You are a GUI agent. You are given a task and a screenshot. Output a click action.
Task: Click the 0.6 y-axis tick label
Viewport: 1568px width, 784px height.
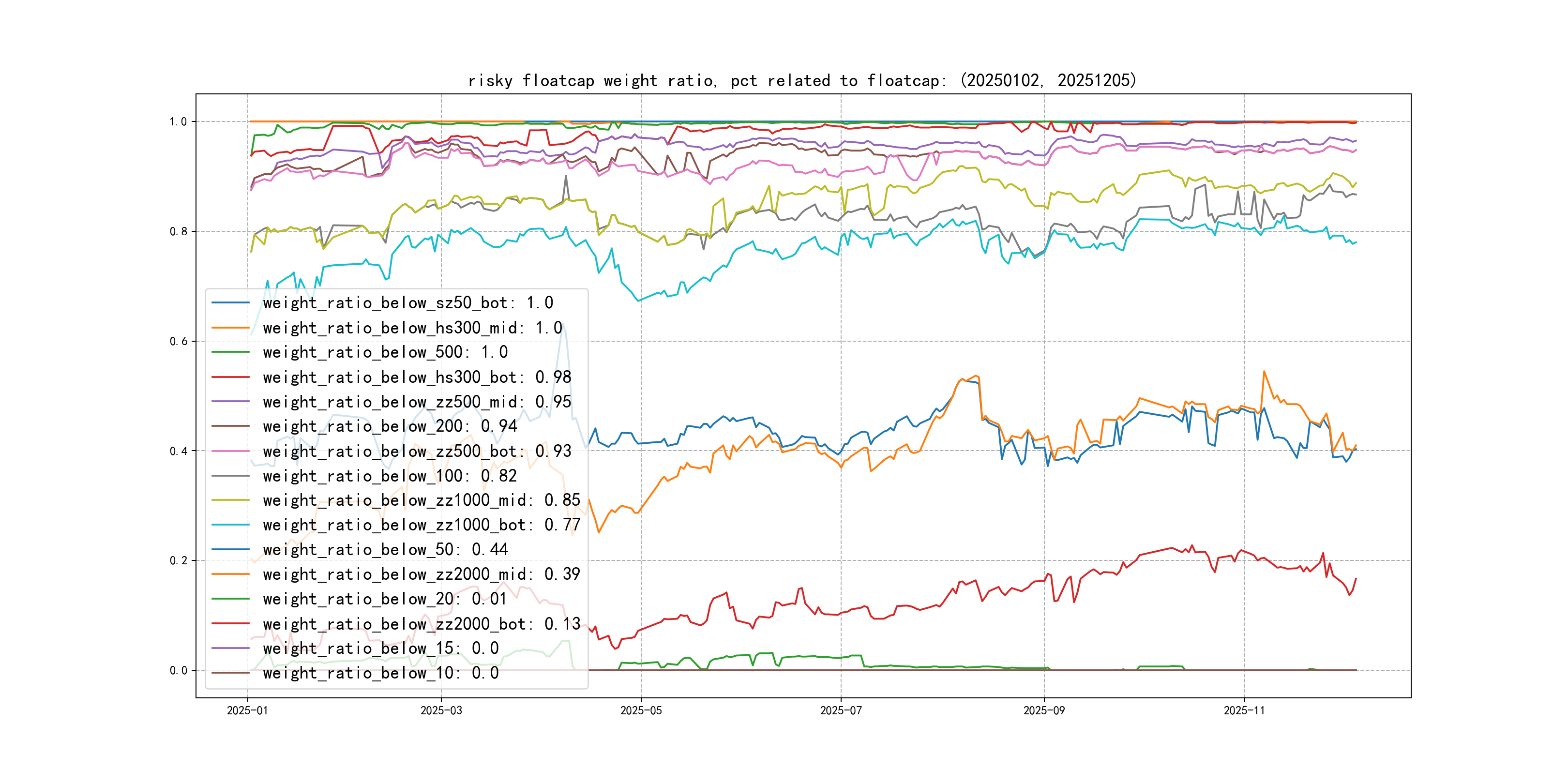point(179,342)
